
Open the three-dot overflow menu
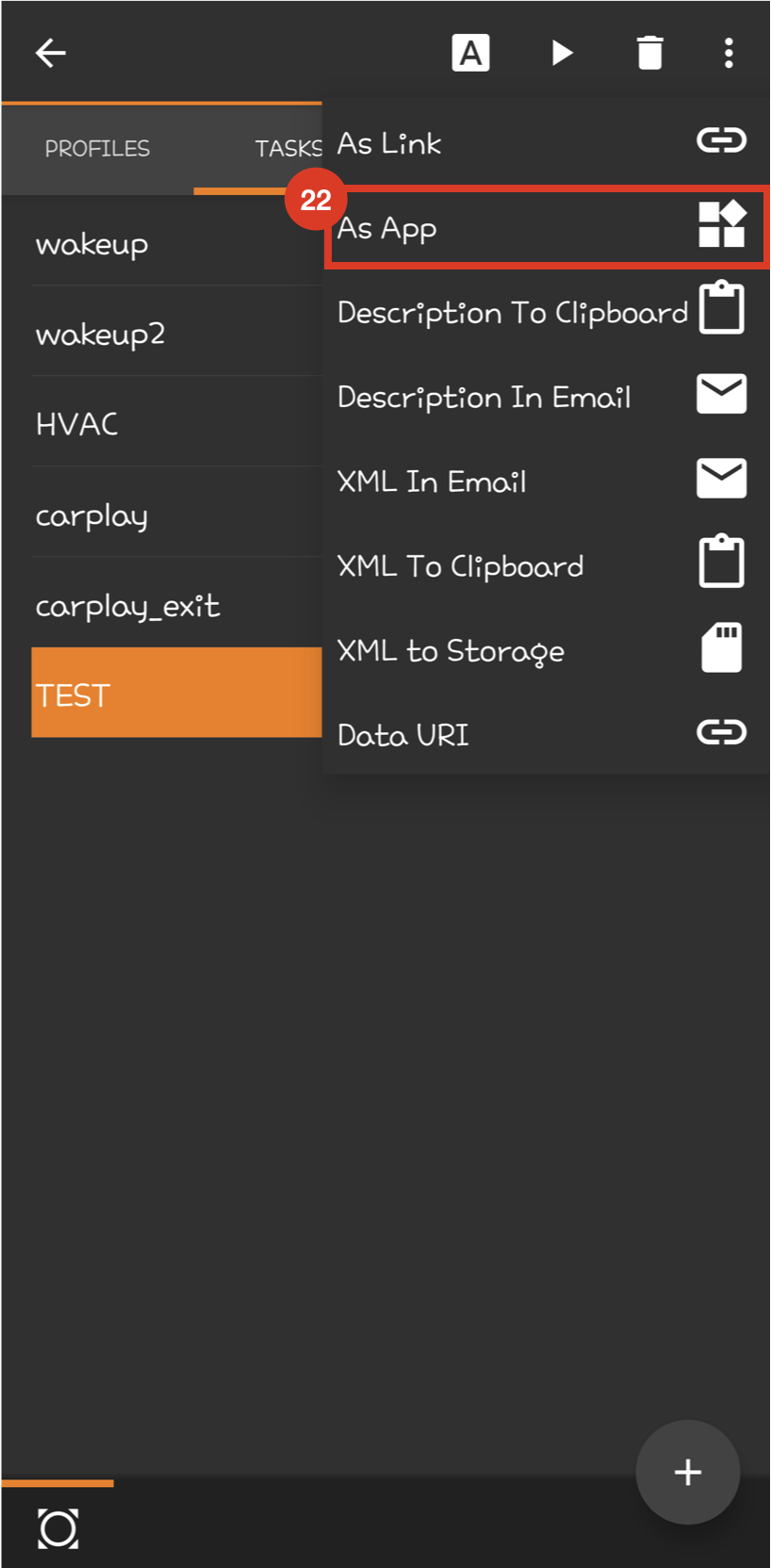(729, 53)
